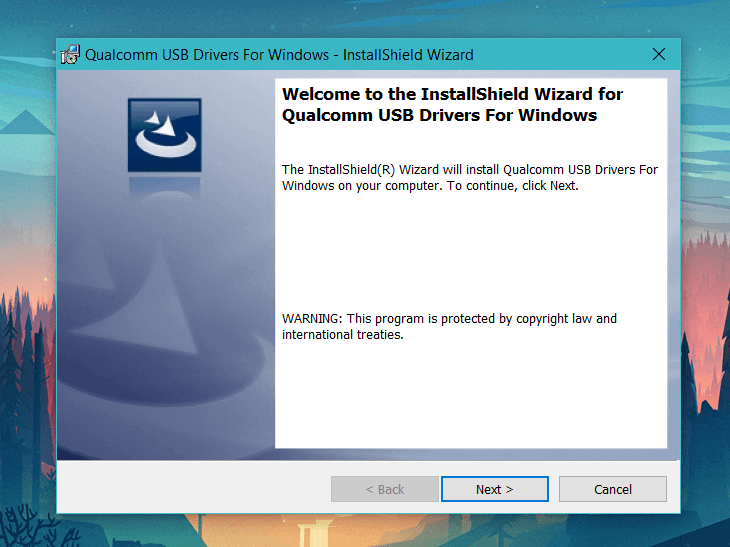730x547 pixels.
Task: Click the text "WARNING: This program is protected by copyright law and"
Action: [449, 318]
